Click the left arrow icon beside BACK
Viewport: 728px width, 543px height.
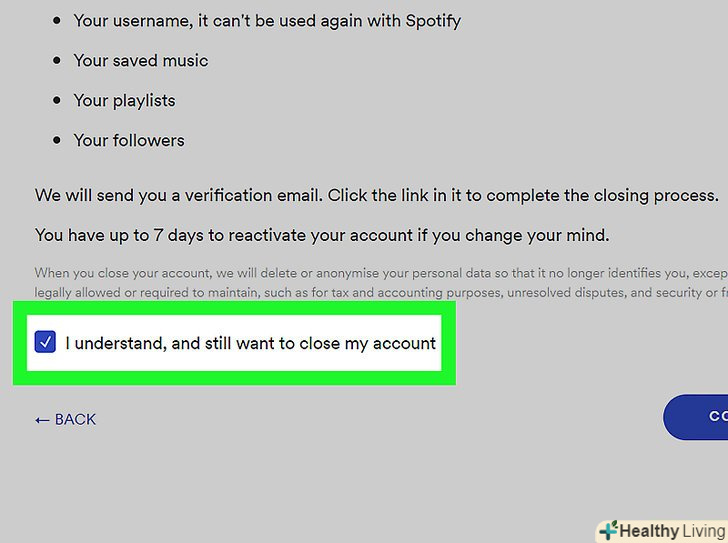pos(42,420)
